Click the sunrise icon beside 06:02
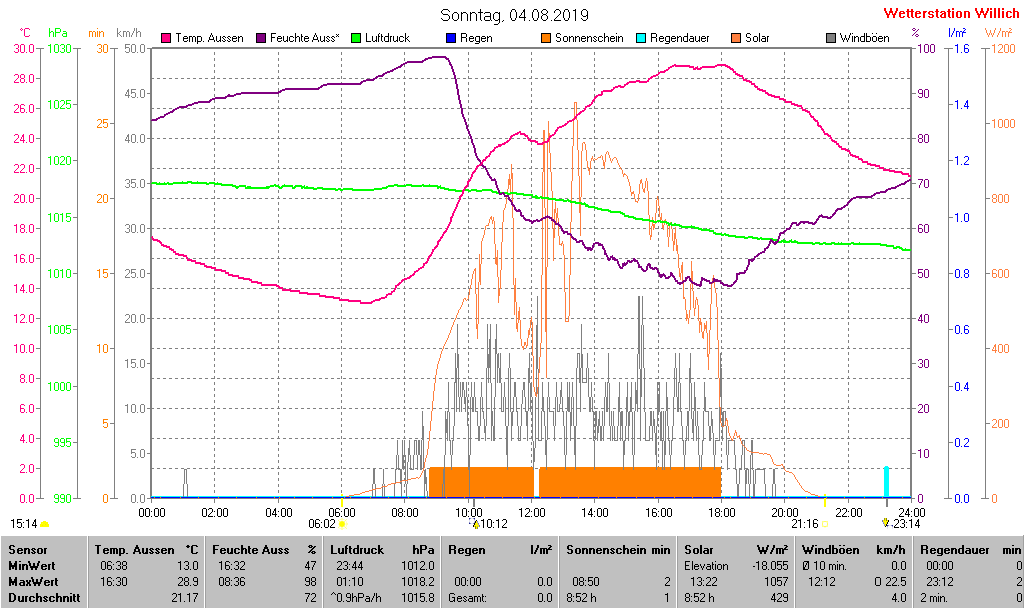Screen dimensions: 1024x608 click(342, 524)
